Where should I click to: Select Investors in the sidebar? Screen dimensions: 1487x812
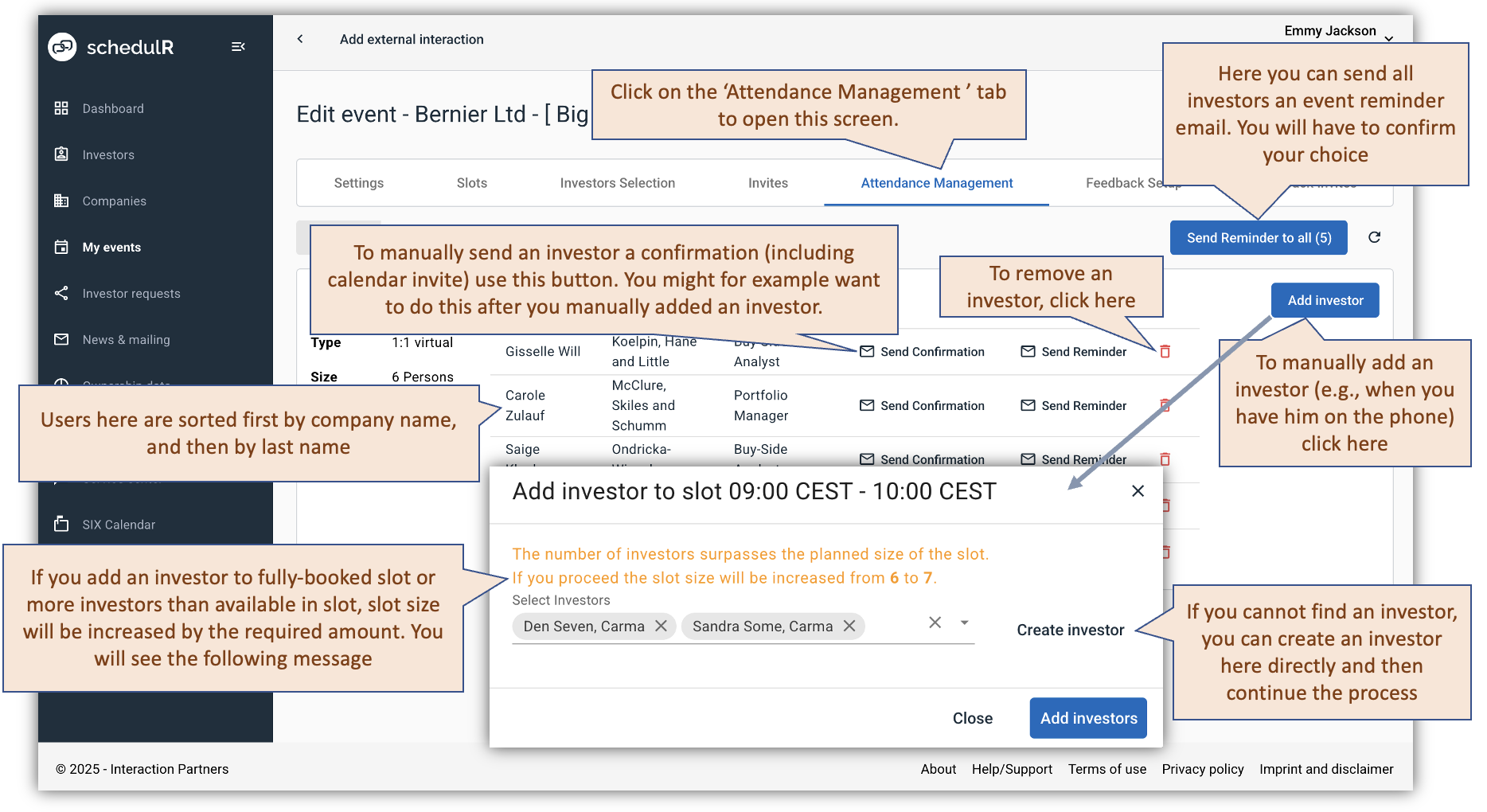107,154
